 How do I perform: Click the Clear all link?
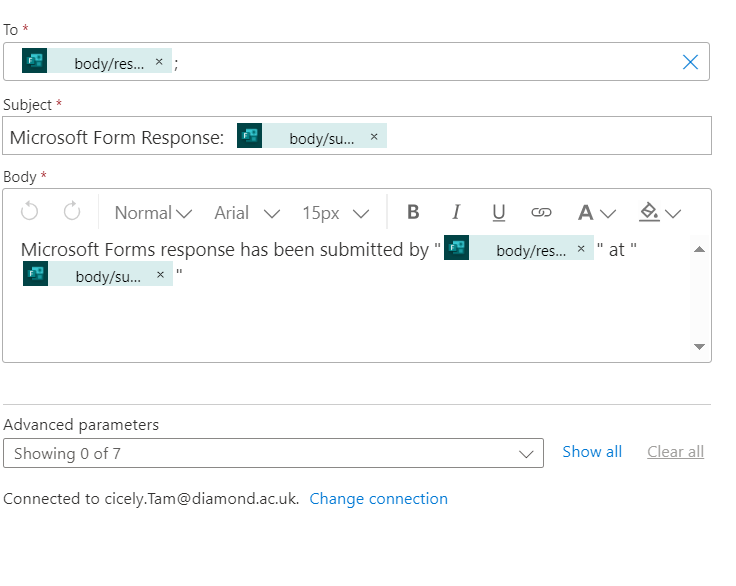[x=675, y=452]
